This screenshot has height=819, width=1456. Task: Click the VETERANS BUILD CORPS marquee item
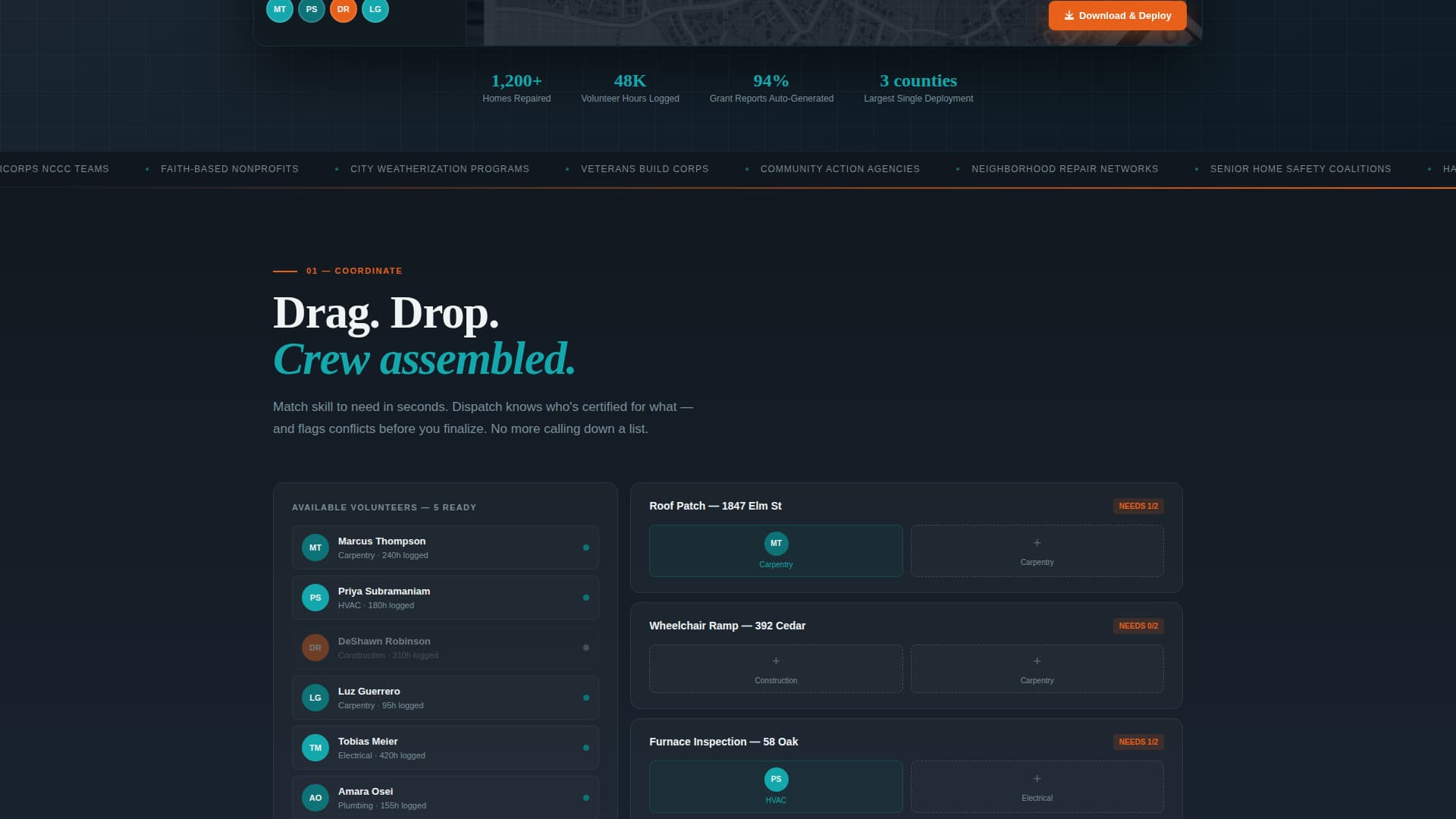[644, 169]
